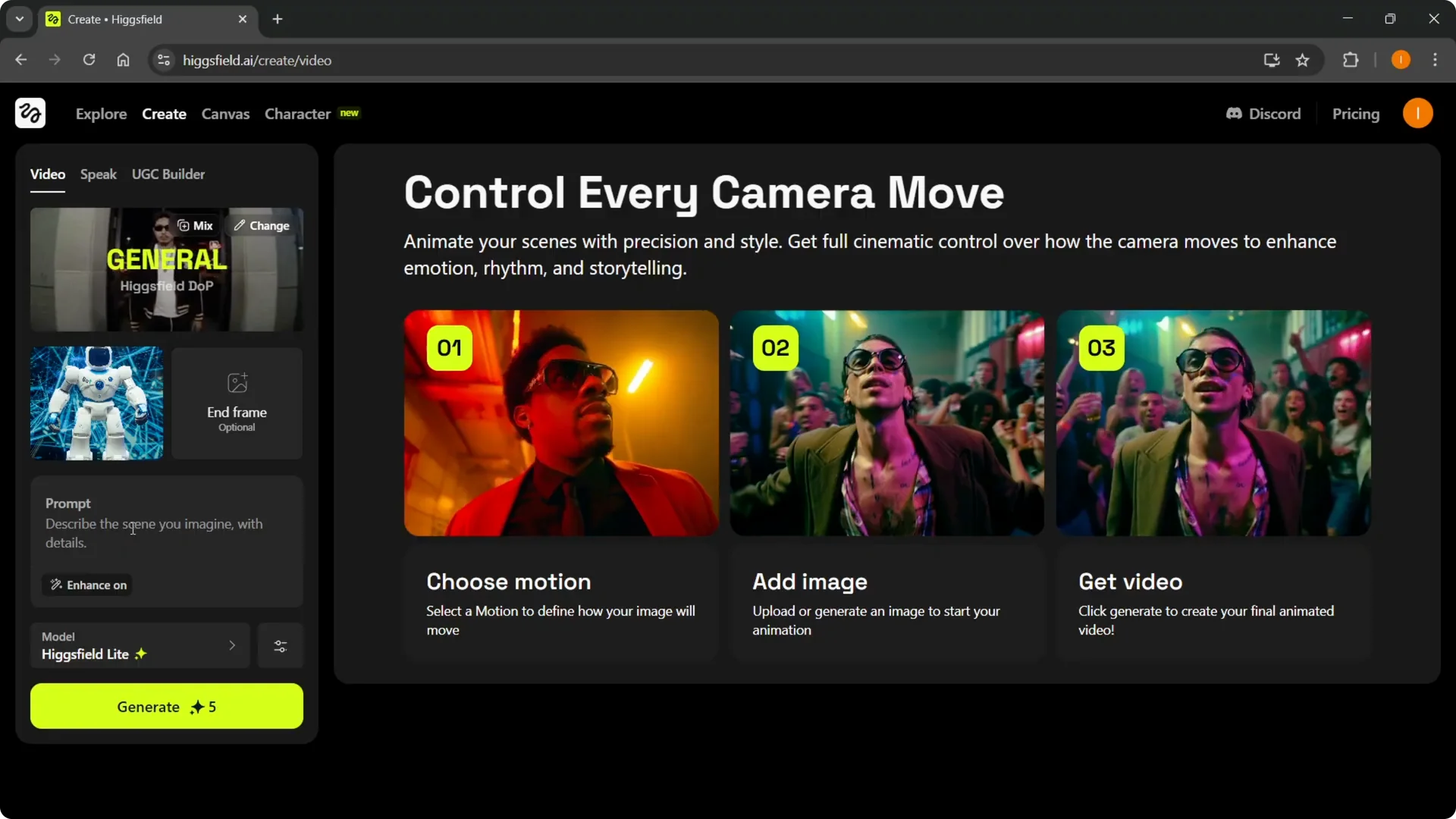Switch to the Speak tab

tap(98, 174)
